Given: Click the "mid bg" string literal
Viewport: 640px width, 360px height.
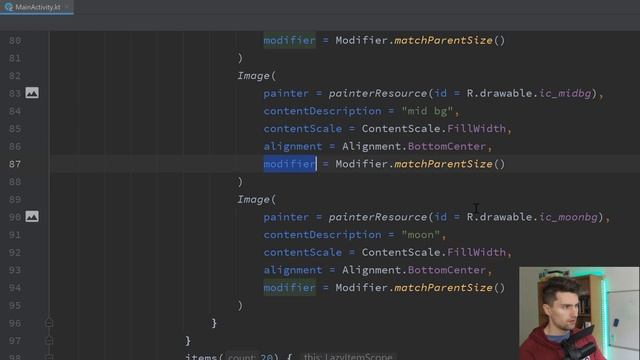Looking at the screenshot, I should coord(427,111).
